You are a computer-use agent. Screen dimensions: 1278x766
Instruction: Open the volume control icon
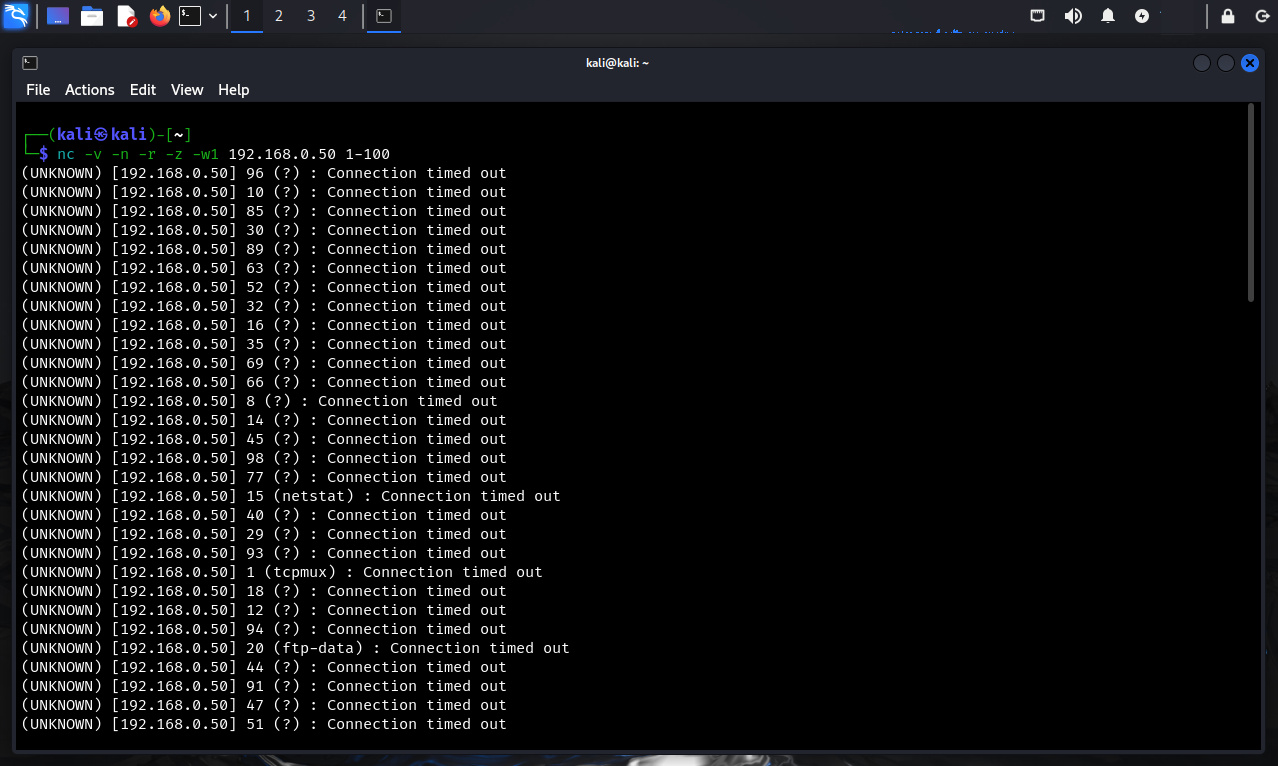[x=1073, y=16]
